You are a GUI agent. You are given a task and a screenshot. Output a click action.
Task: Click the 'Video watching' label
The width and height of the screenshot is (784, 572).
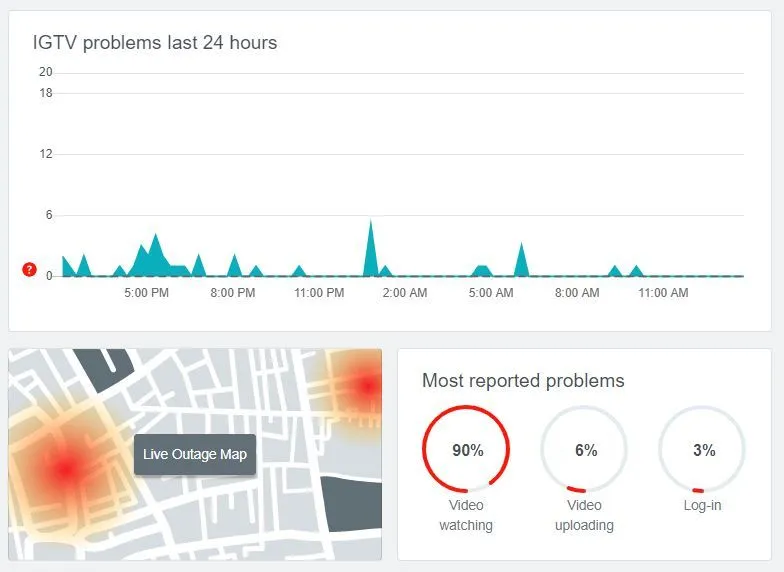pyautogui.click(x=466, y=515)
